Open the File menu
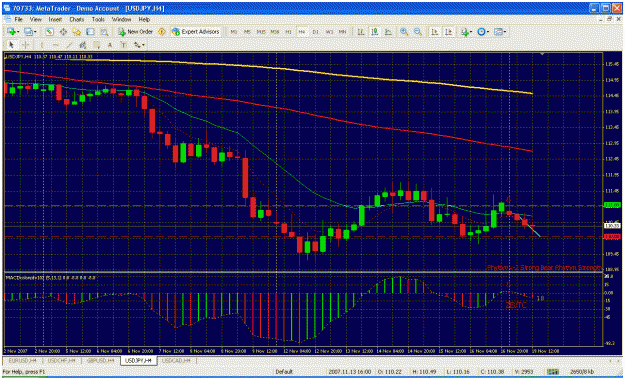 [x=18, y=19]
